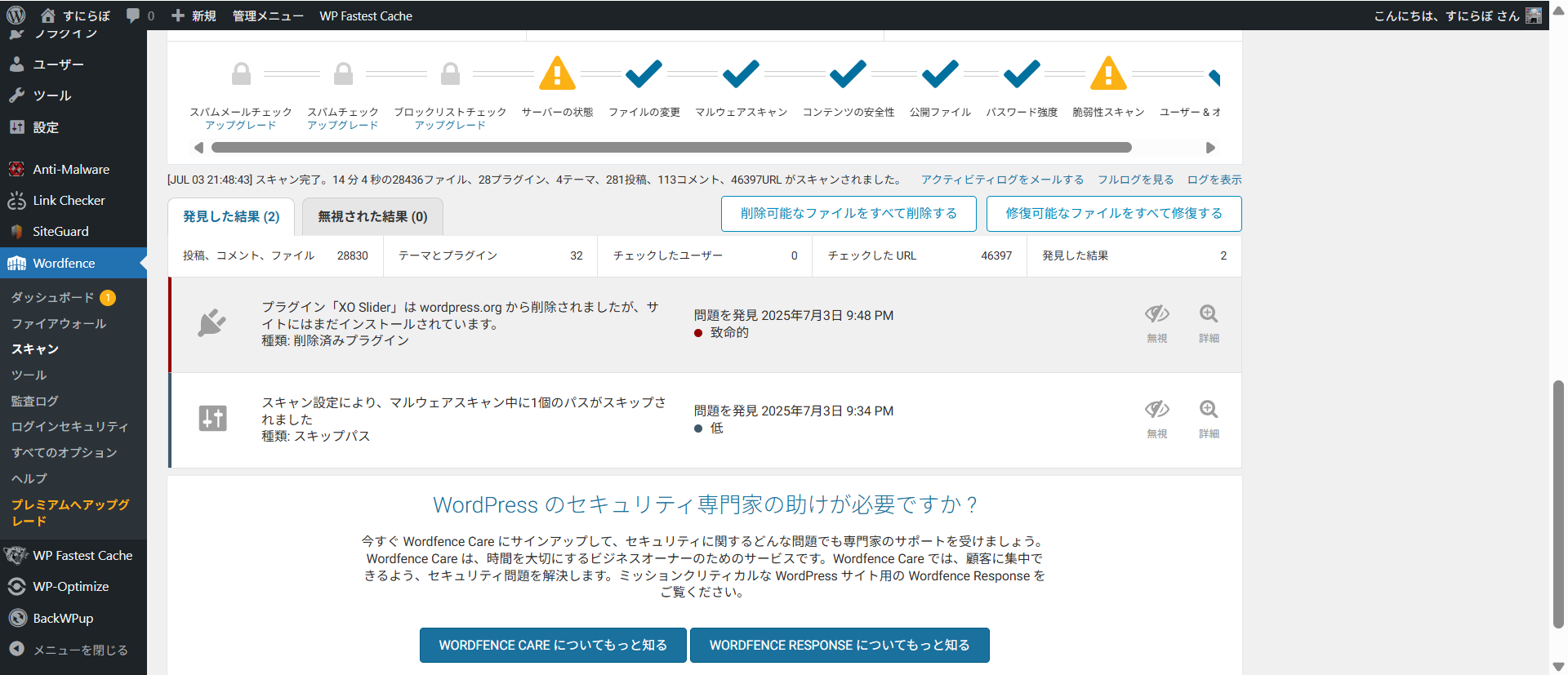Click warning triangle for 脆弱性スキャン
Image resolution: width=1568 pixels, height=675 pixels.
pos(1108,73)
